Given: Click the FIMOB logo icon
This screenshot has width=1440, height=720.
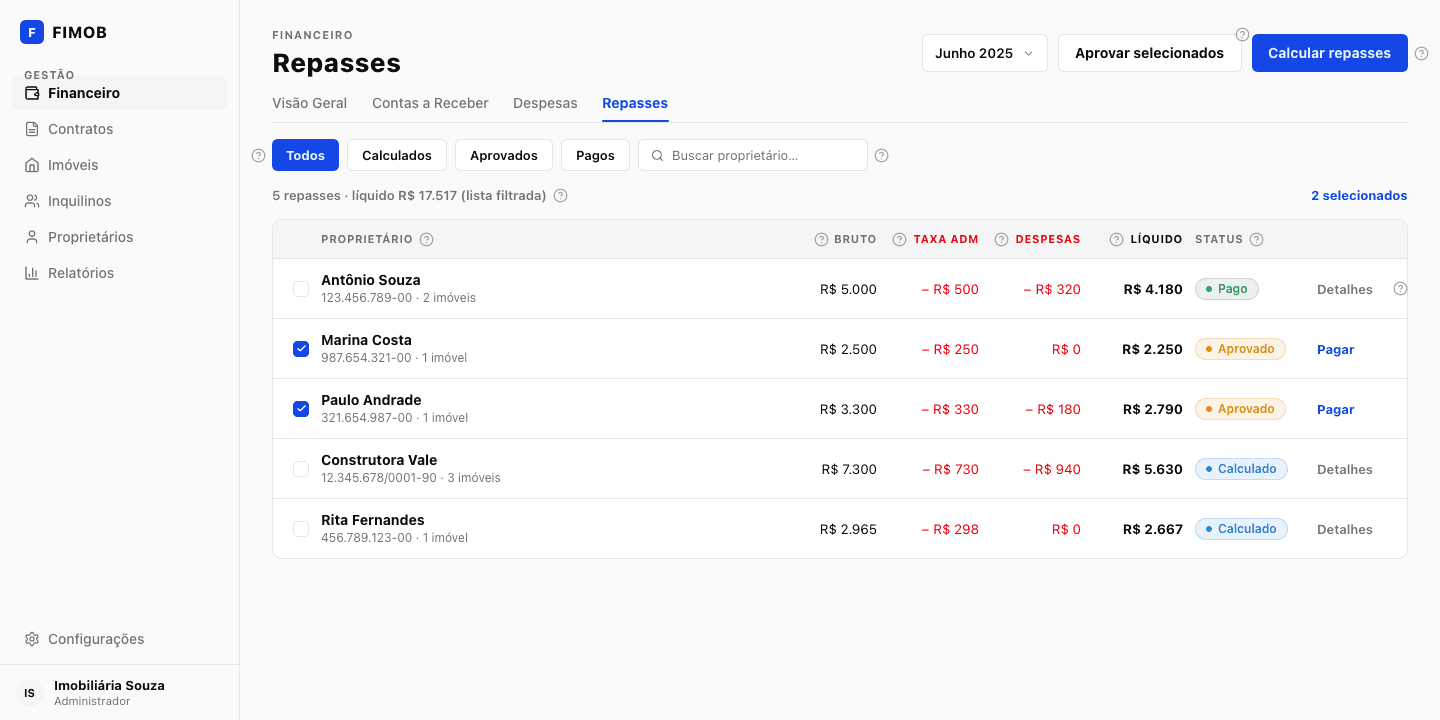Looking at the screenshot, I should click(x=32, y=32).
